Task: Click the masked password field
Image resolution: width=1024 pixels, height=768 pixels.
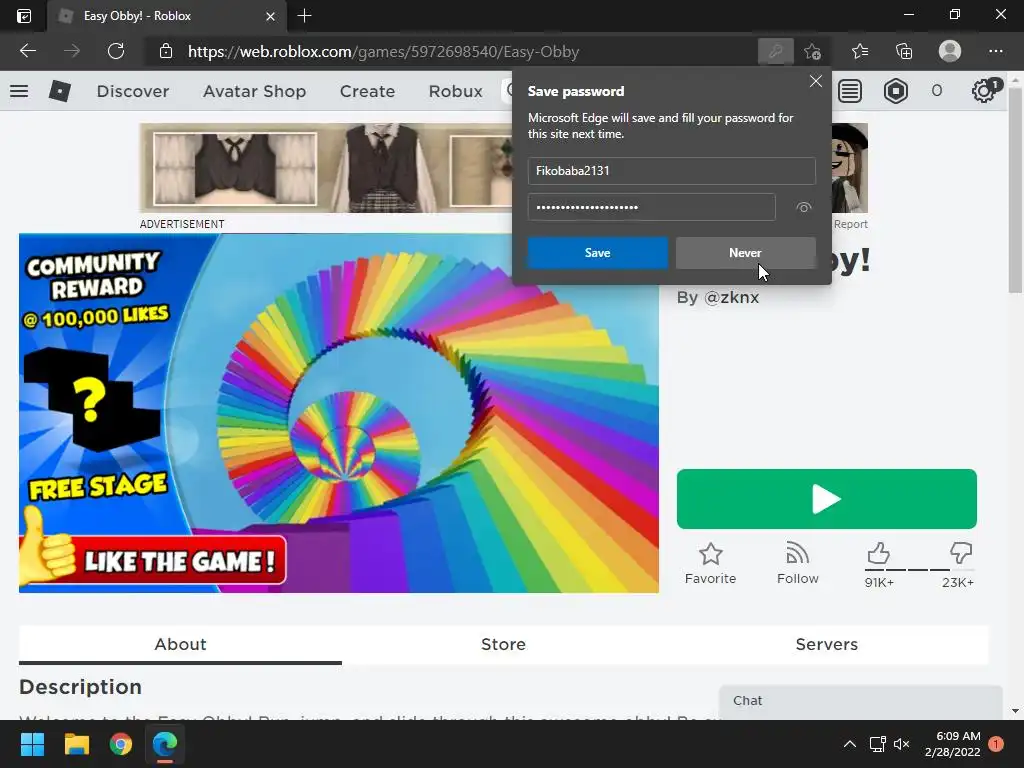Action: point(651,207)
